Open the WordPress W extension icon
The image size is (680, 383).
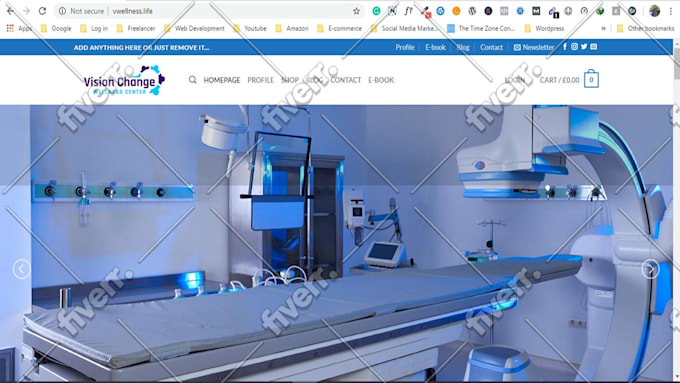pyautogui.click(x=472, y=11)
